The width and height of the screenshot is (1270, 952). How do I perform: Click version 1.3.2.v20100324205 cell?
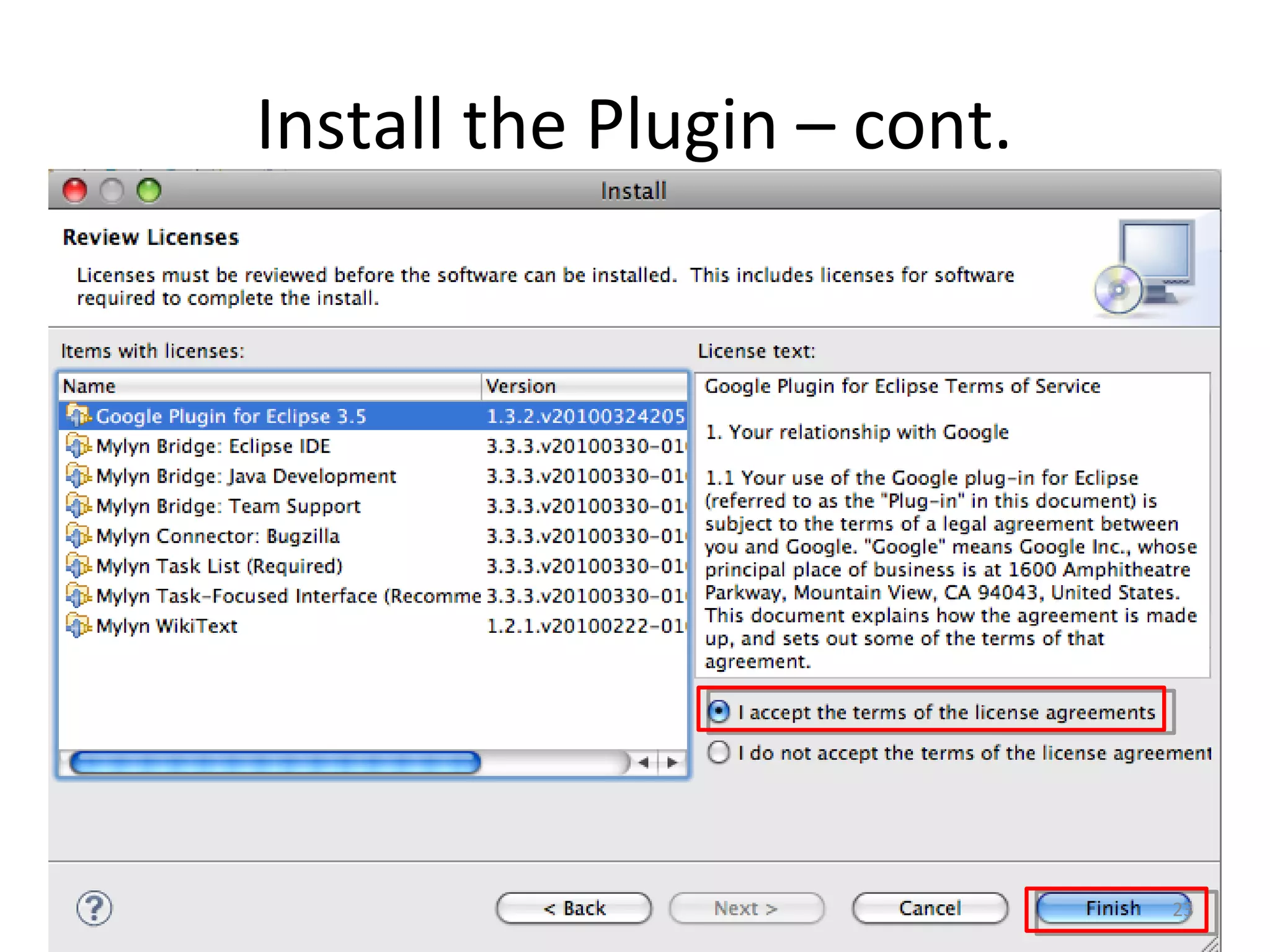585,415
